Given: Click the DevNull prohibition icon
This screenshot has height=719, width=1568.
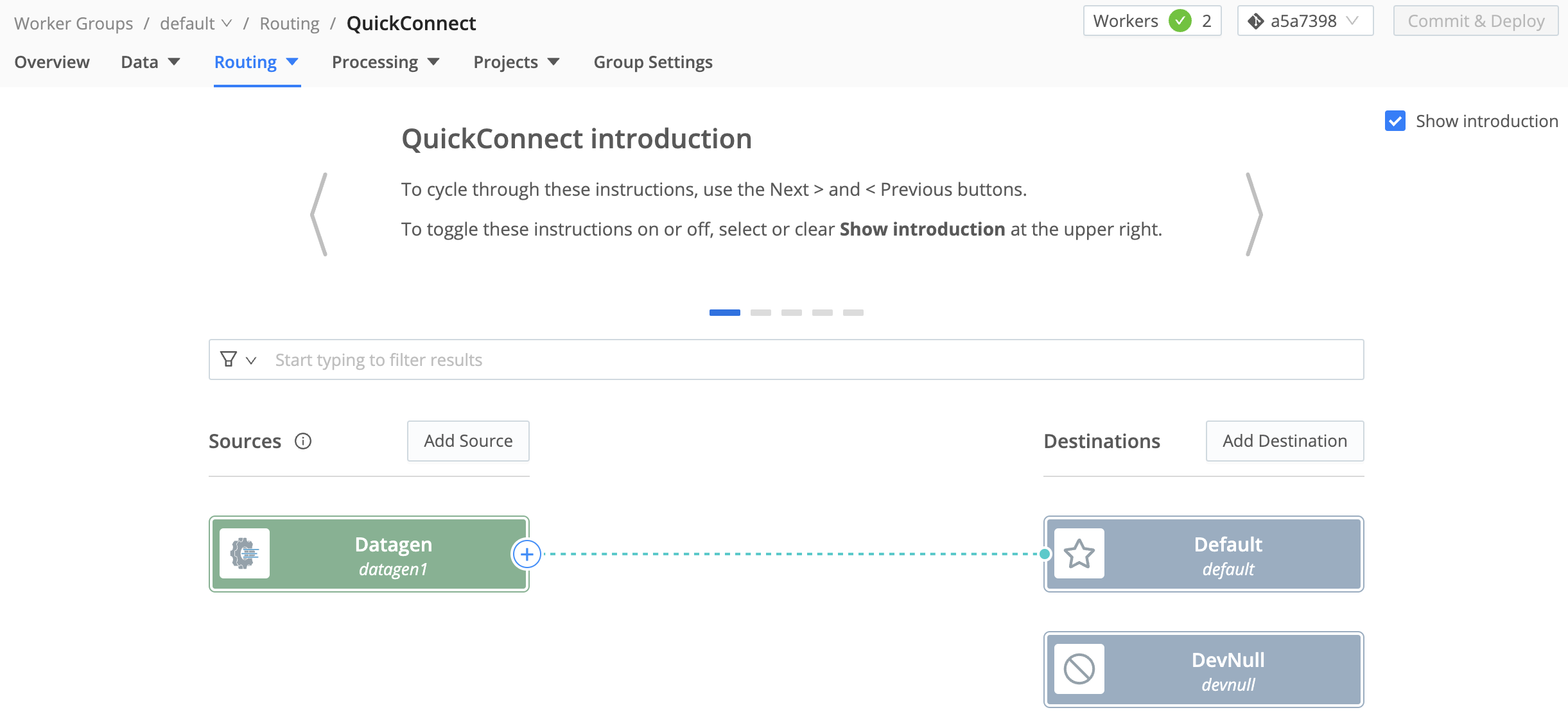Looking at the screenshot, I should point(1079,669).
